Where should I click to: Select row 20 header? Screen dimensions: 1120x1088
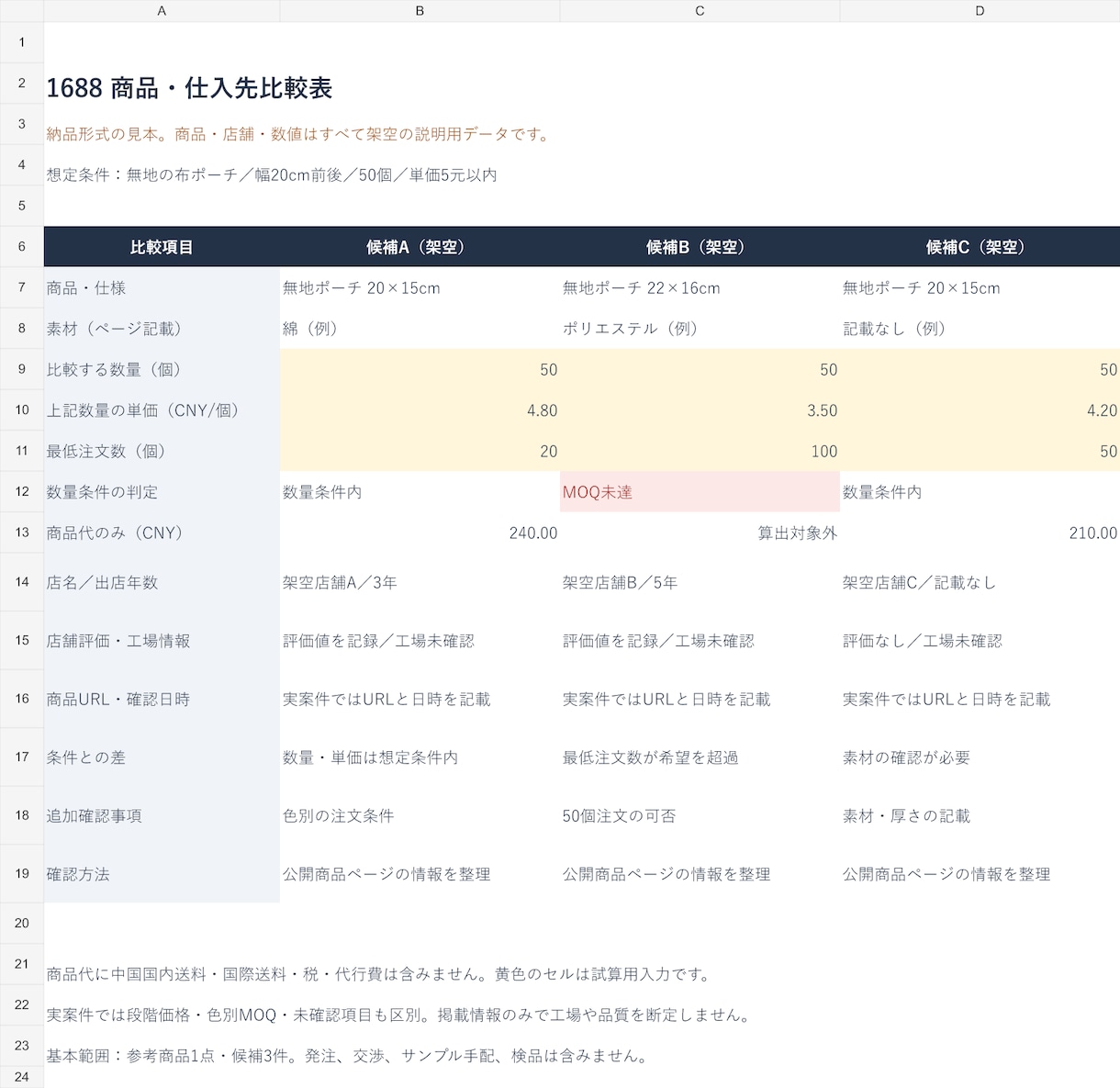coord(22,923)
